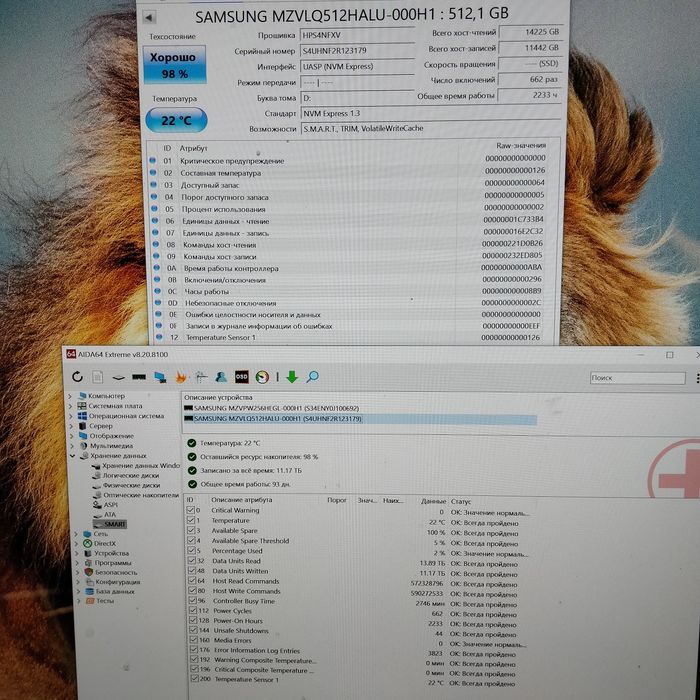Expand the Компьютер tree node
The width and height of the screenshot is (700, 700).
70,396
